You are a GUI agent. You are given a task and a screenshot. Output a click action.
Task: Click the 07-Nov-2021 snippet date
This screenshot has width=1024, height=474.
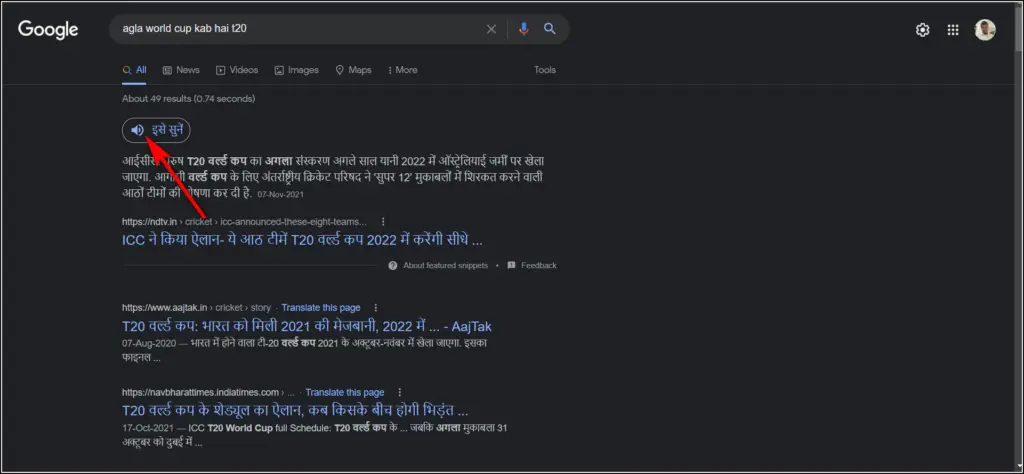click(x=281, y=195)
